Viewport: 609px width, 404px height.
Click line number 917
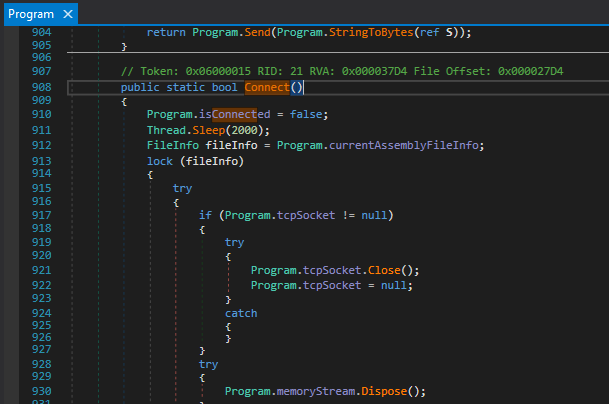point(42,215)
